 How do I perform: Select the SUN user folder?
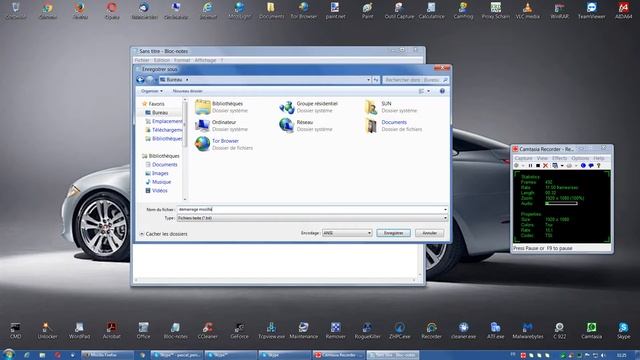(390, 107)
